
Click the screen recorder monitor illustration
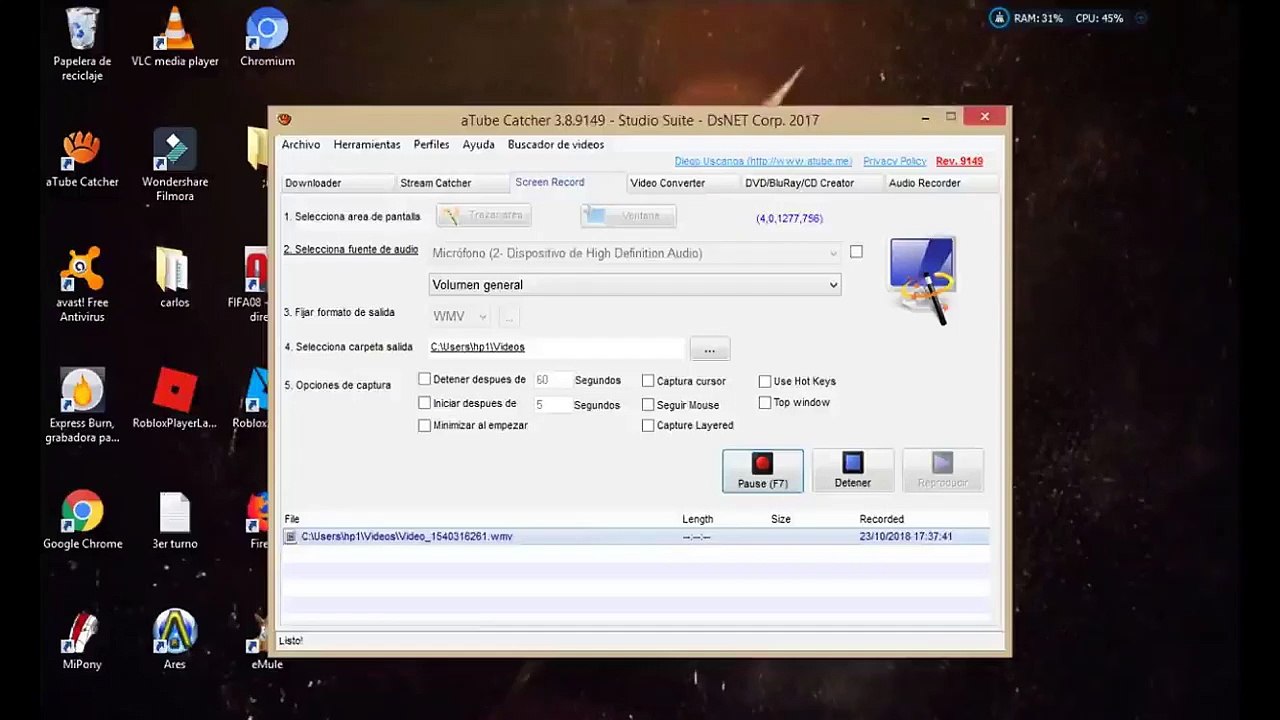pyautogui.click(x=922, y=280)
